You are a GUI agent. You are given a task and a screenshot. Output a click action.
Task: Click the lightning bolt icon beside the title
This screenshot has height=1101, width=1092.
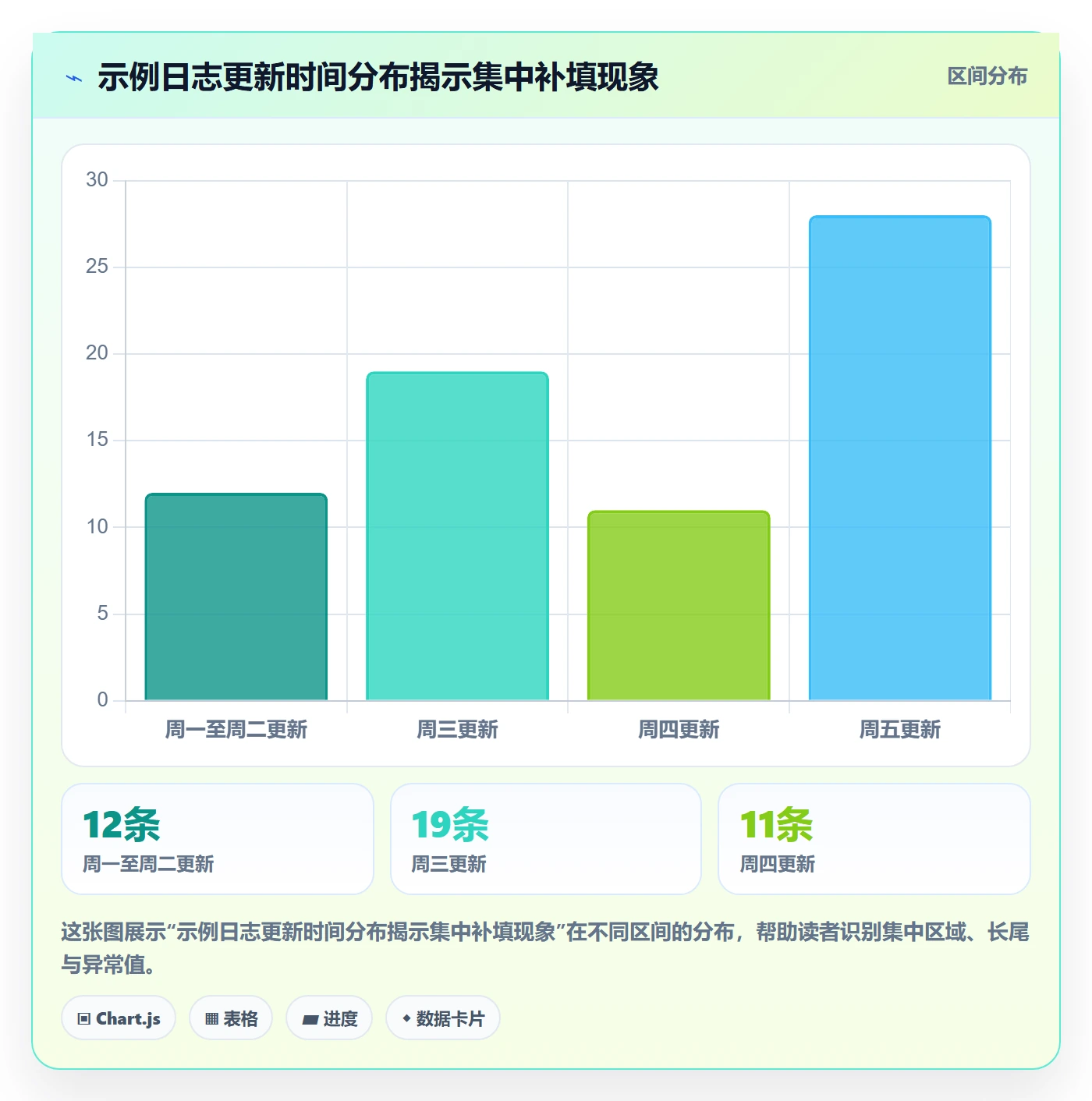(74, 78)
